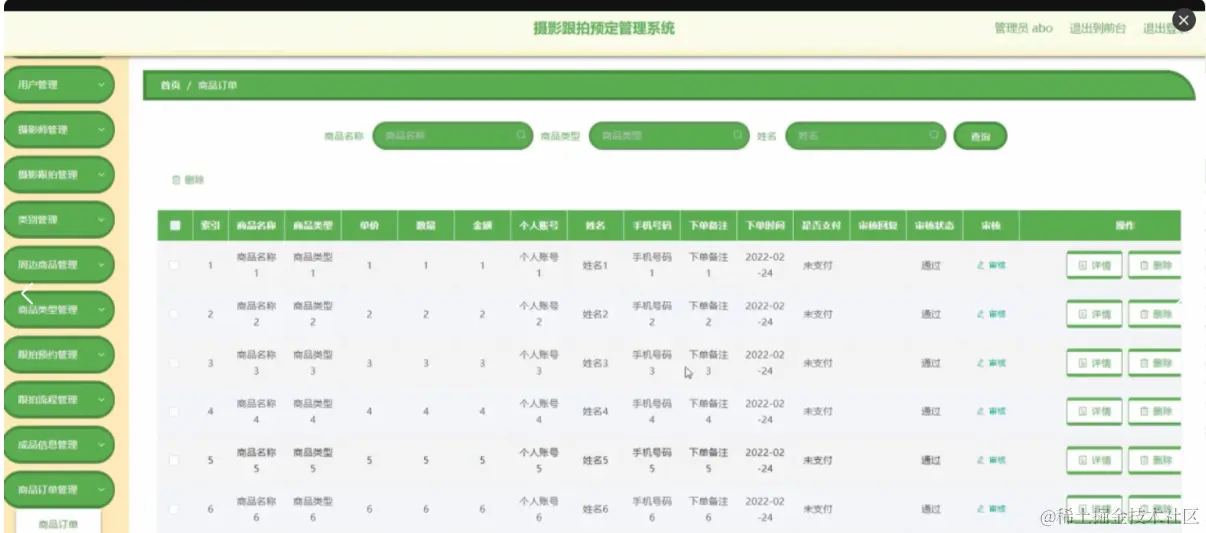Check the checkbox for row 1

click(x=175, y=265)
